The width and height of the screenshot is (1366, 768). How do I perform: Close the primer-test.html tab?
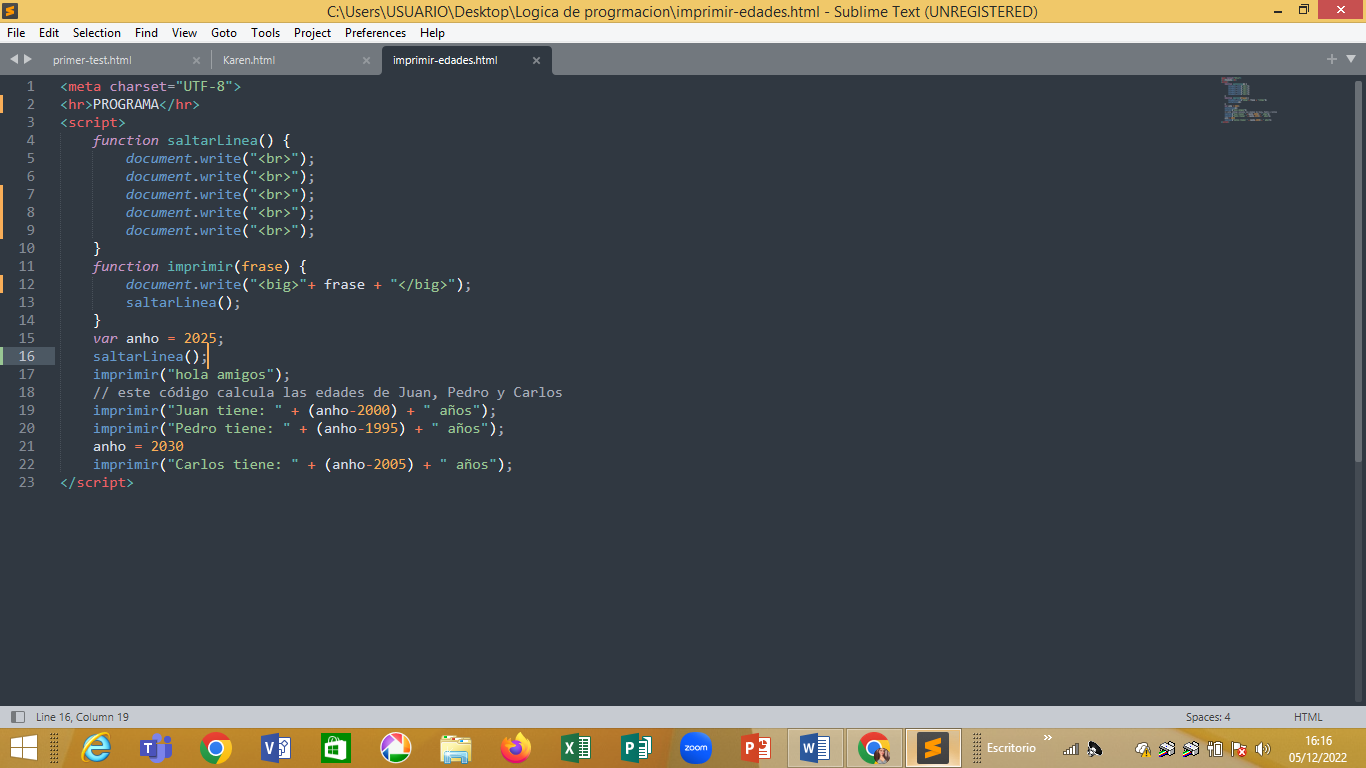[196, 61]
